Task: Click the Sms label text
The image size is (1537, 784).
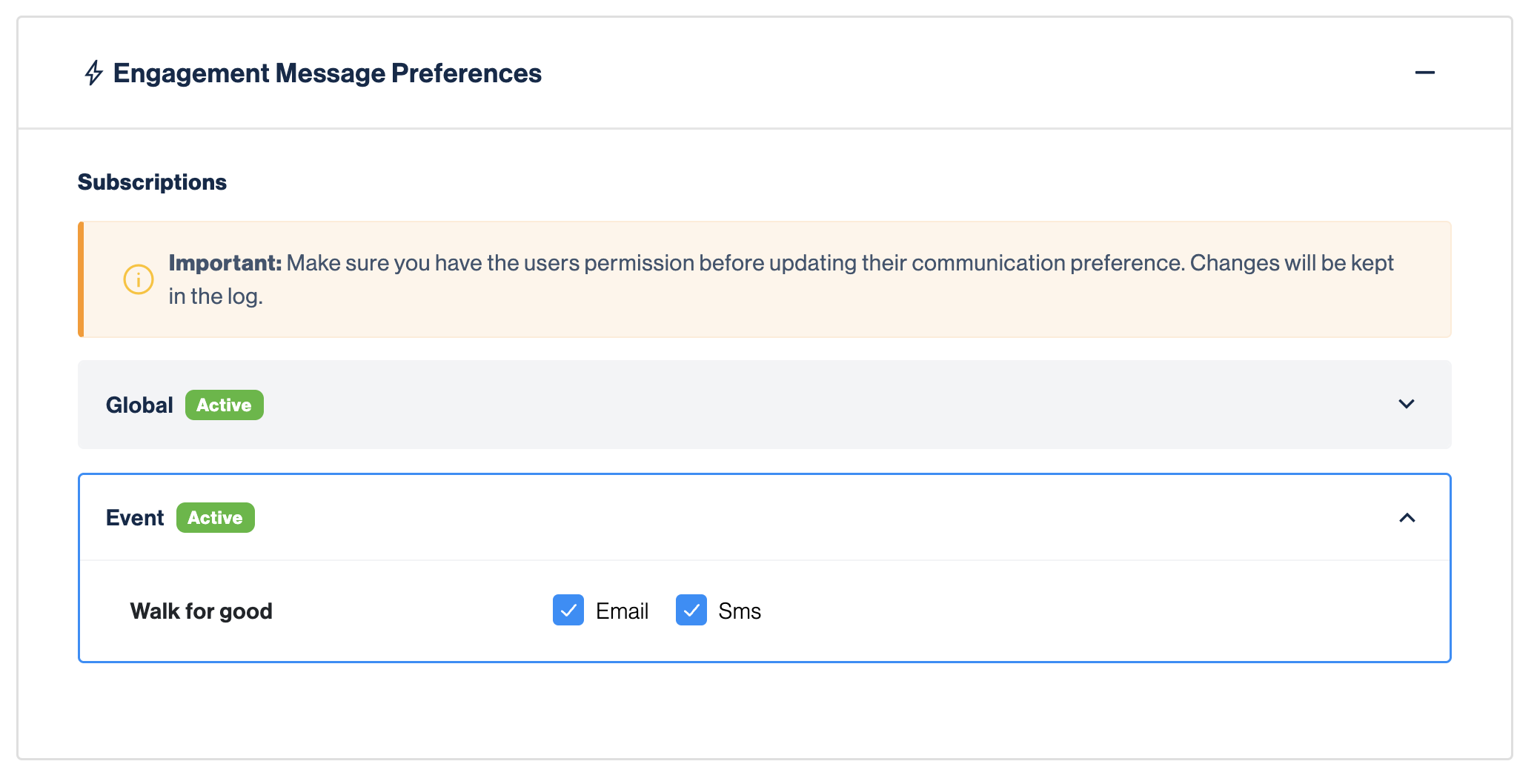Action: (739, 611)
